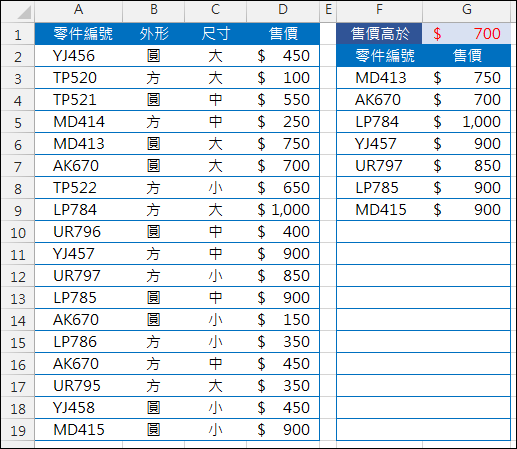Select cell containing YJ458
The width and height of the screenshot is (517, 449).
(79, 408)
